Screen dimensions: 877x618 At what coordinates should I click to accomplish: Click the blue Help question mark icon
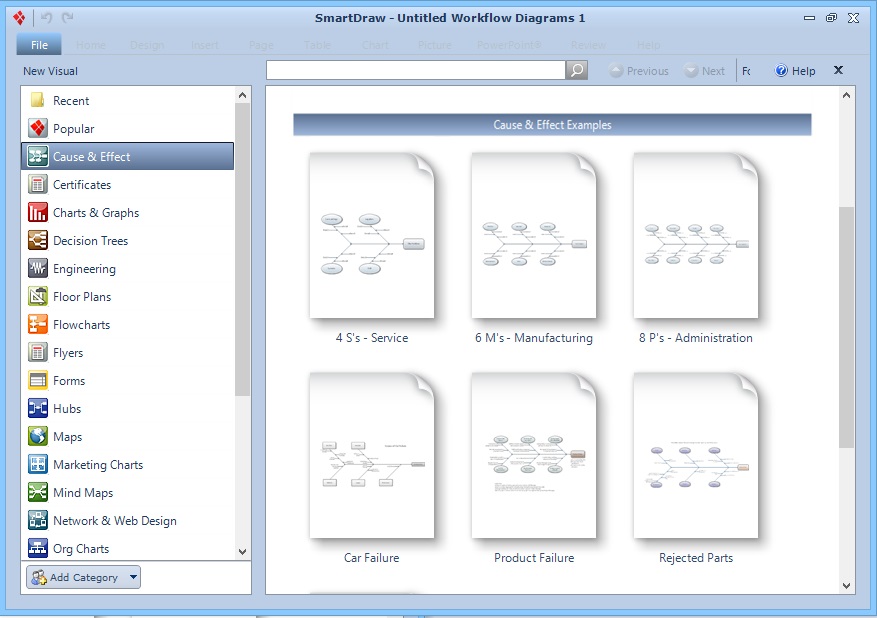point(781,70)
